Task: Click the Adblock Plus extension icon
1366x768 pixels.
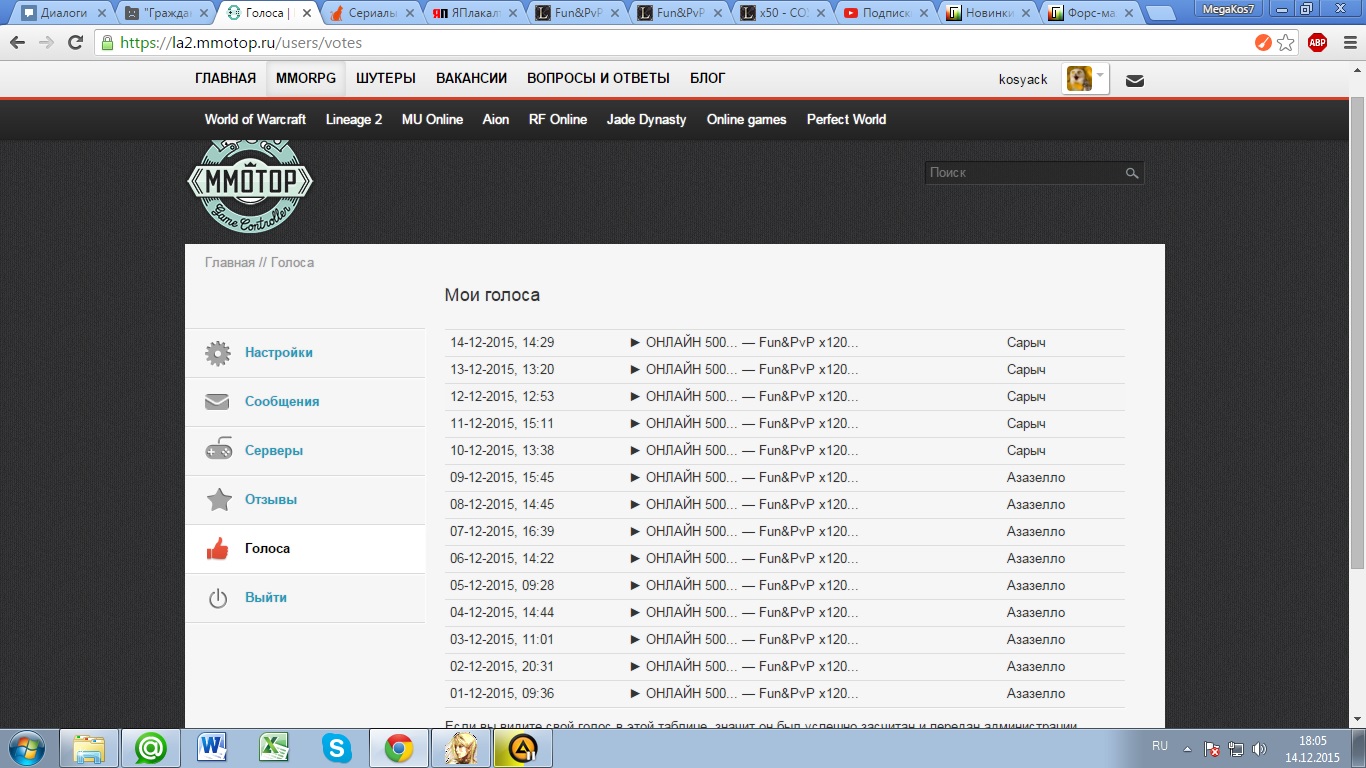Action: [x=1317, y=43]
